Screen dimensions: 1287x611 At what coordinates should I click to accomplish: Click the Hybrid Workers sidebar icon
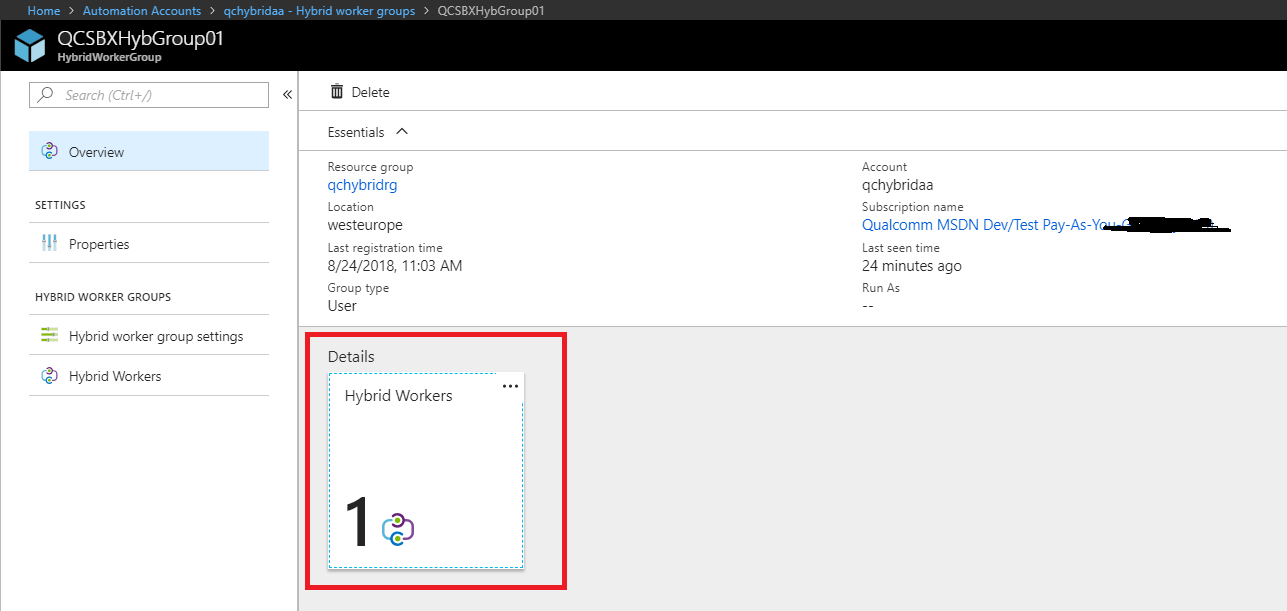(50, 375)
